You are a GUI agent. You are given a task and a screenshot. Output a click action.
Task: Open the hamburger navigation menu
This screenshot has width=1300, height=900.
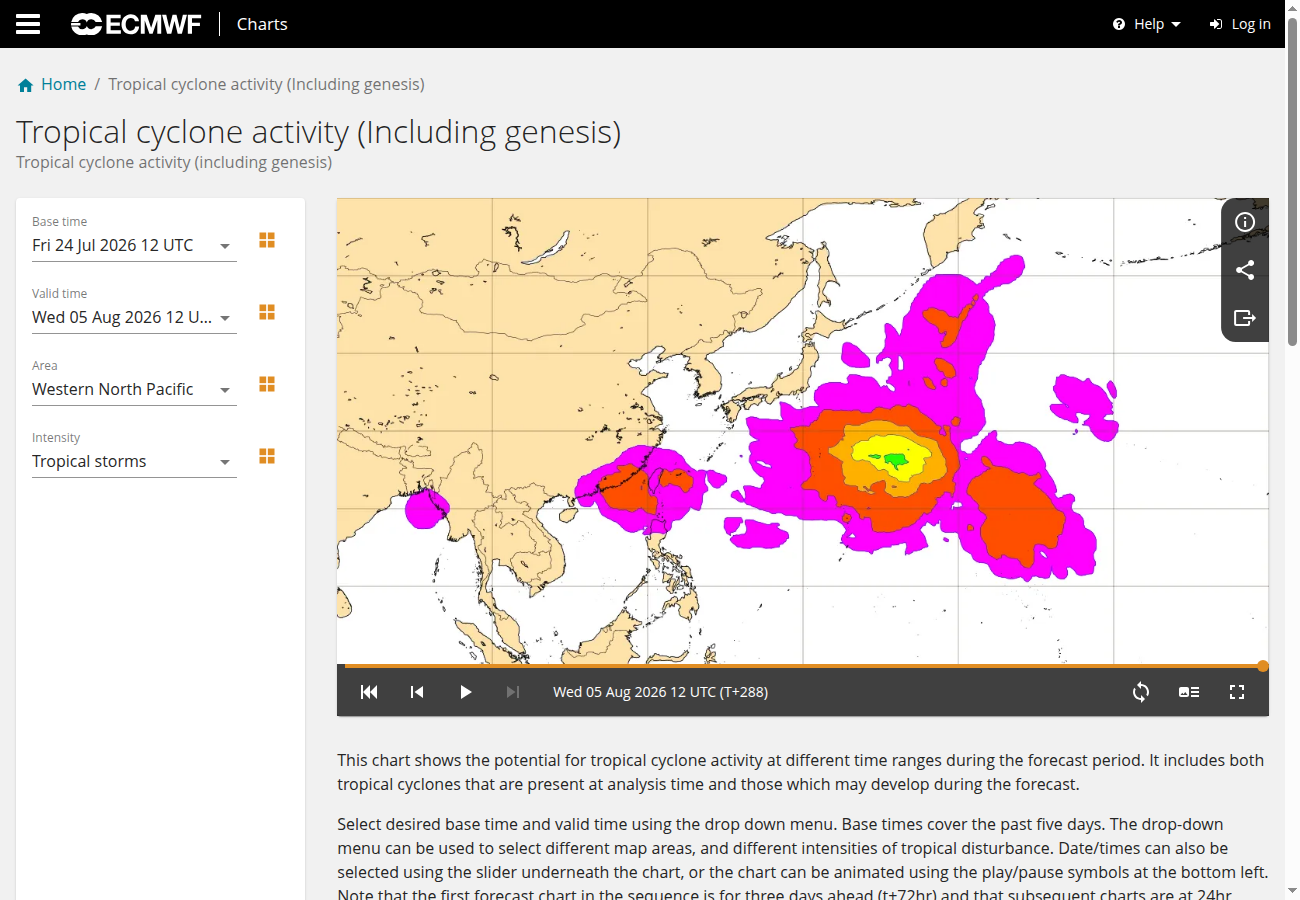point(28,24)
